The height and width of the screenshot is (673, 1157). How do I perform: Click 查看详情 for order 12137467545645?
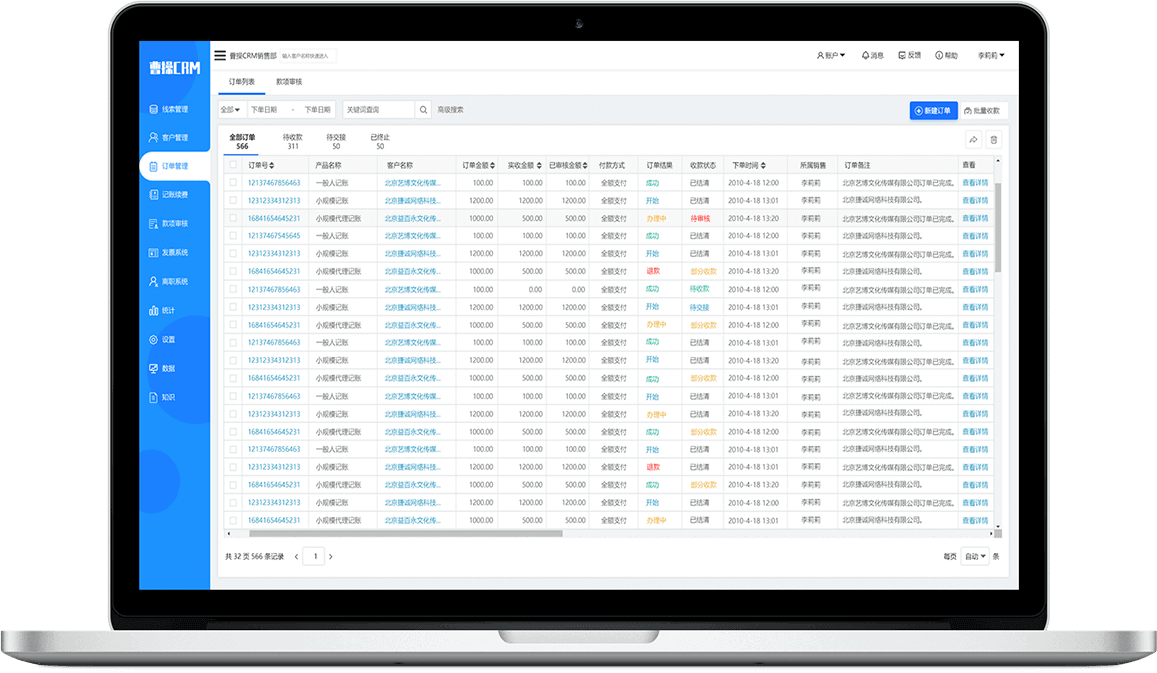click(x=975, y=236)
